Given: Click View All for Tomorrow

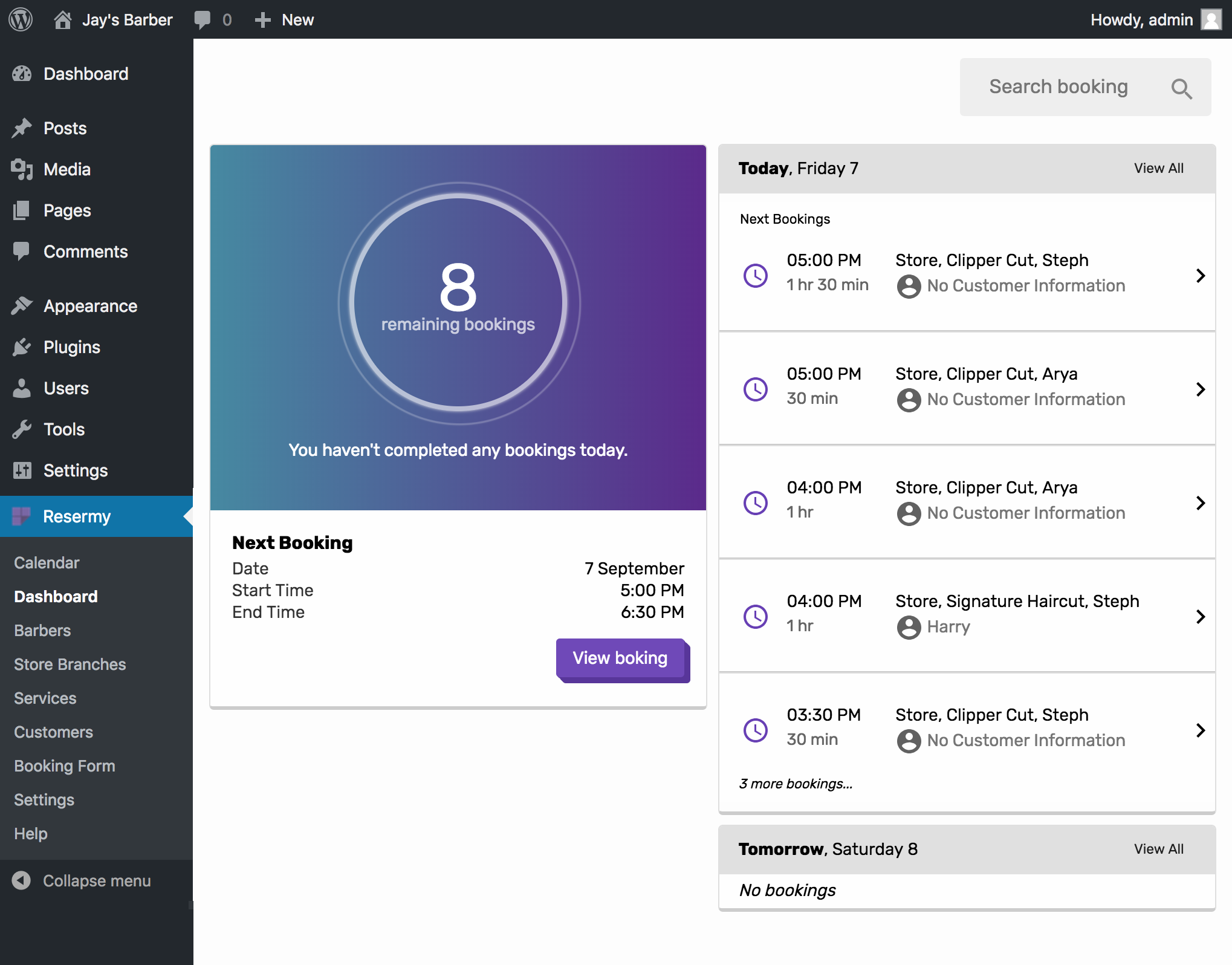Looking at the screenshot, I should coord(1159,849).
